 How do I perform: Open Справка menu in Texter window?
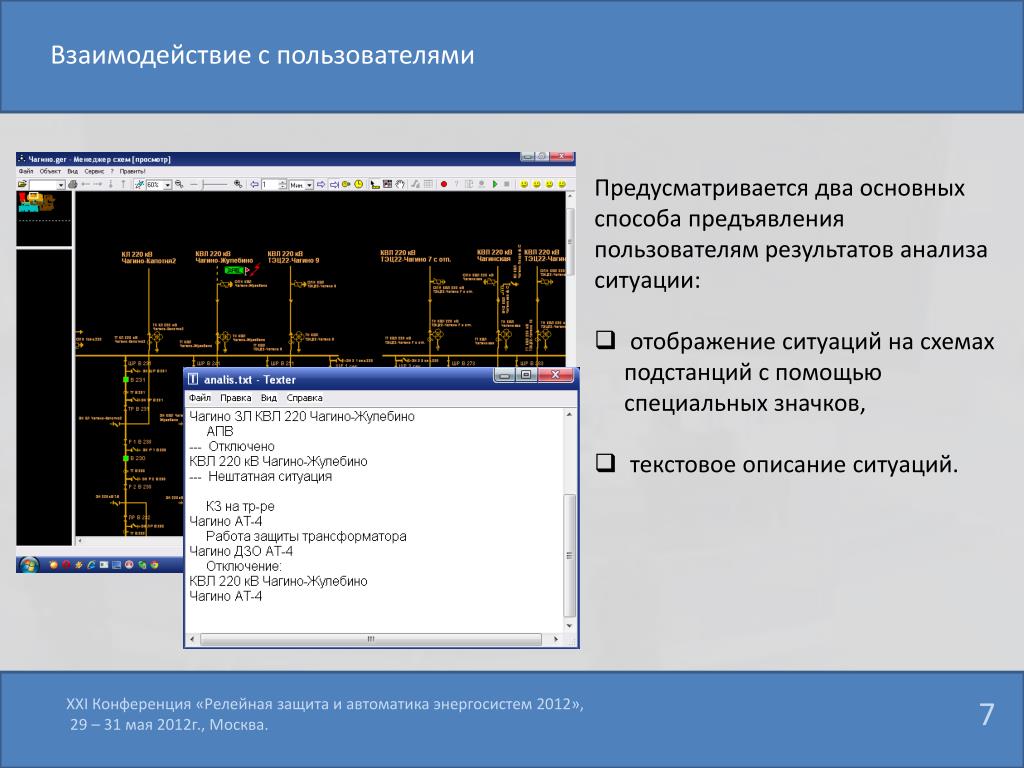[304, 398]
